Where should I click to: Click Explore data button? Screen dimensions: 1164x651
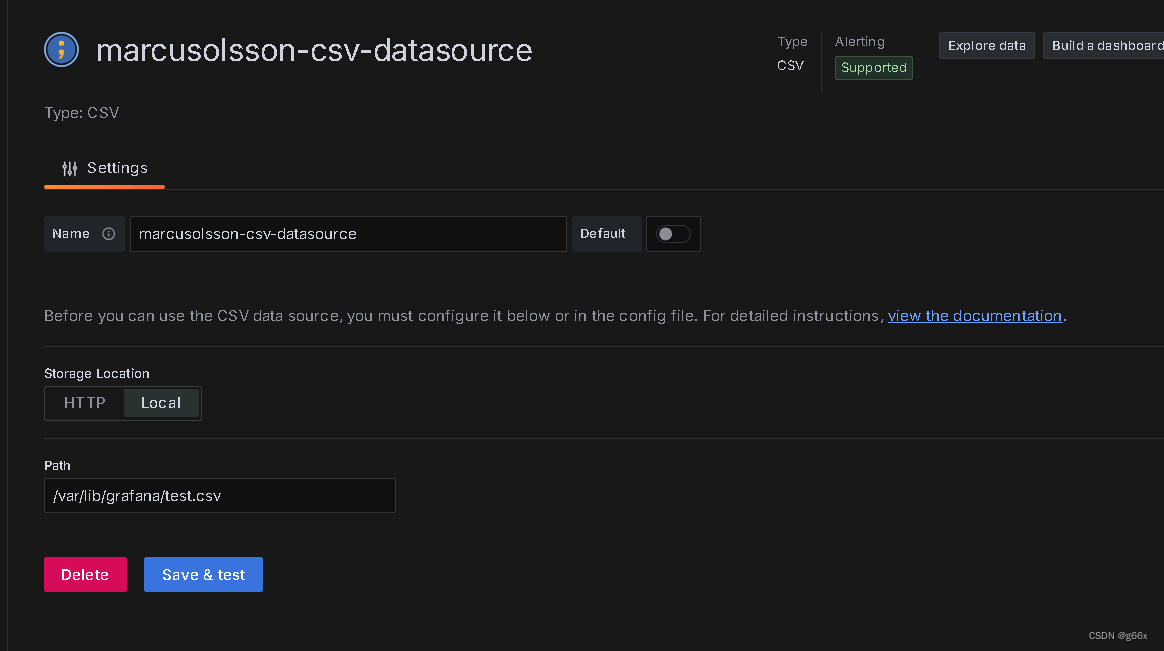click(987, 45)
